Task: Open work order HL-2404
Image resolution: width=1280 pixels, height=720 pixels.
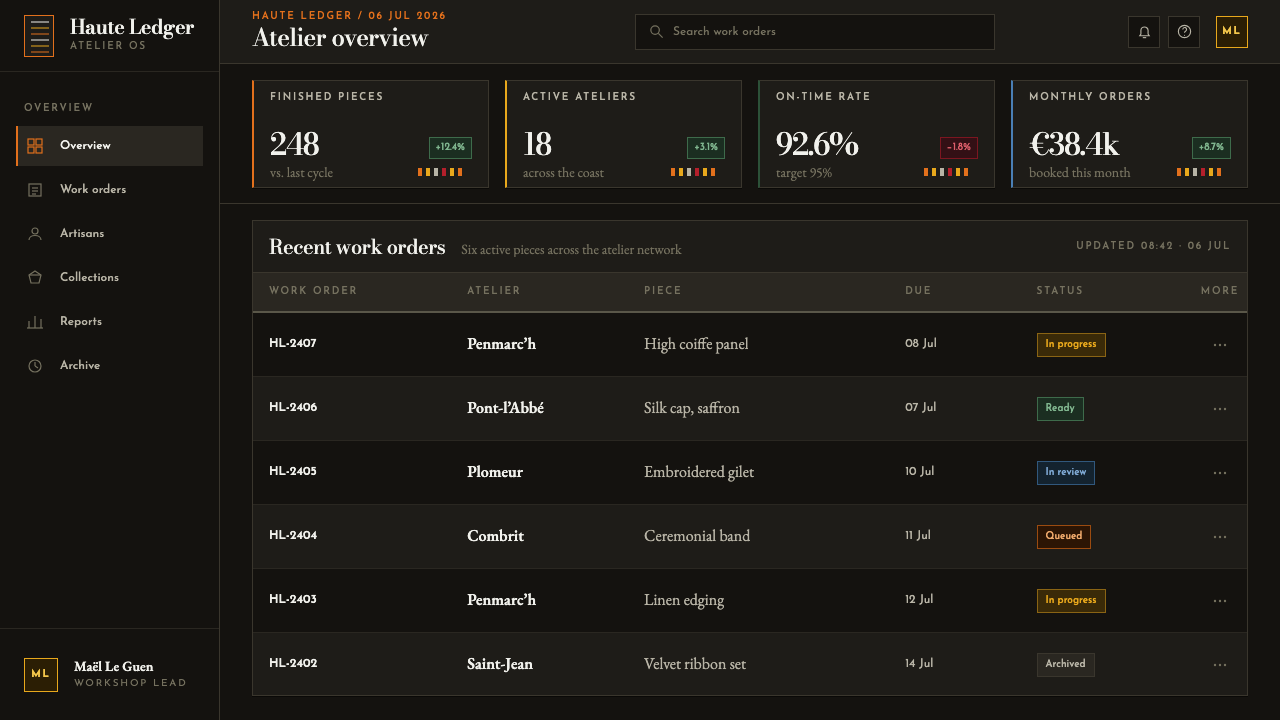Action: [293, 536]
